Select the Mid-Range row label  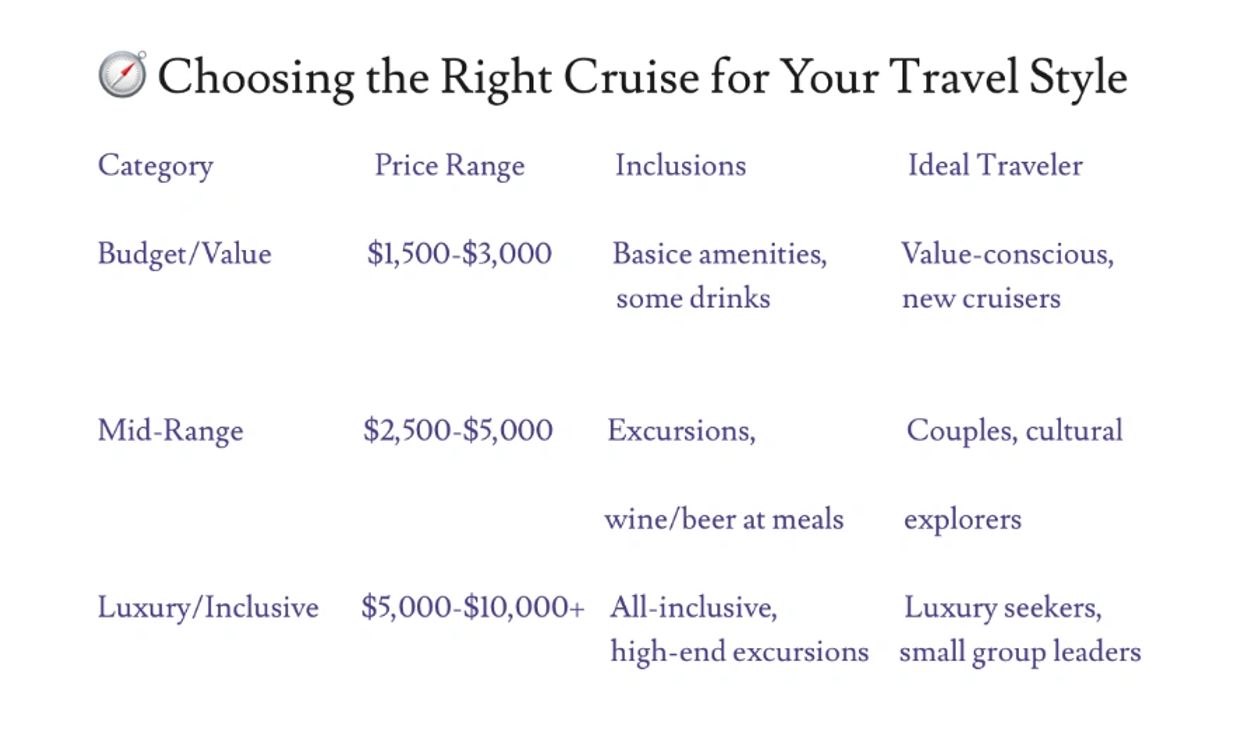coord(170,431)
